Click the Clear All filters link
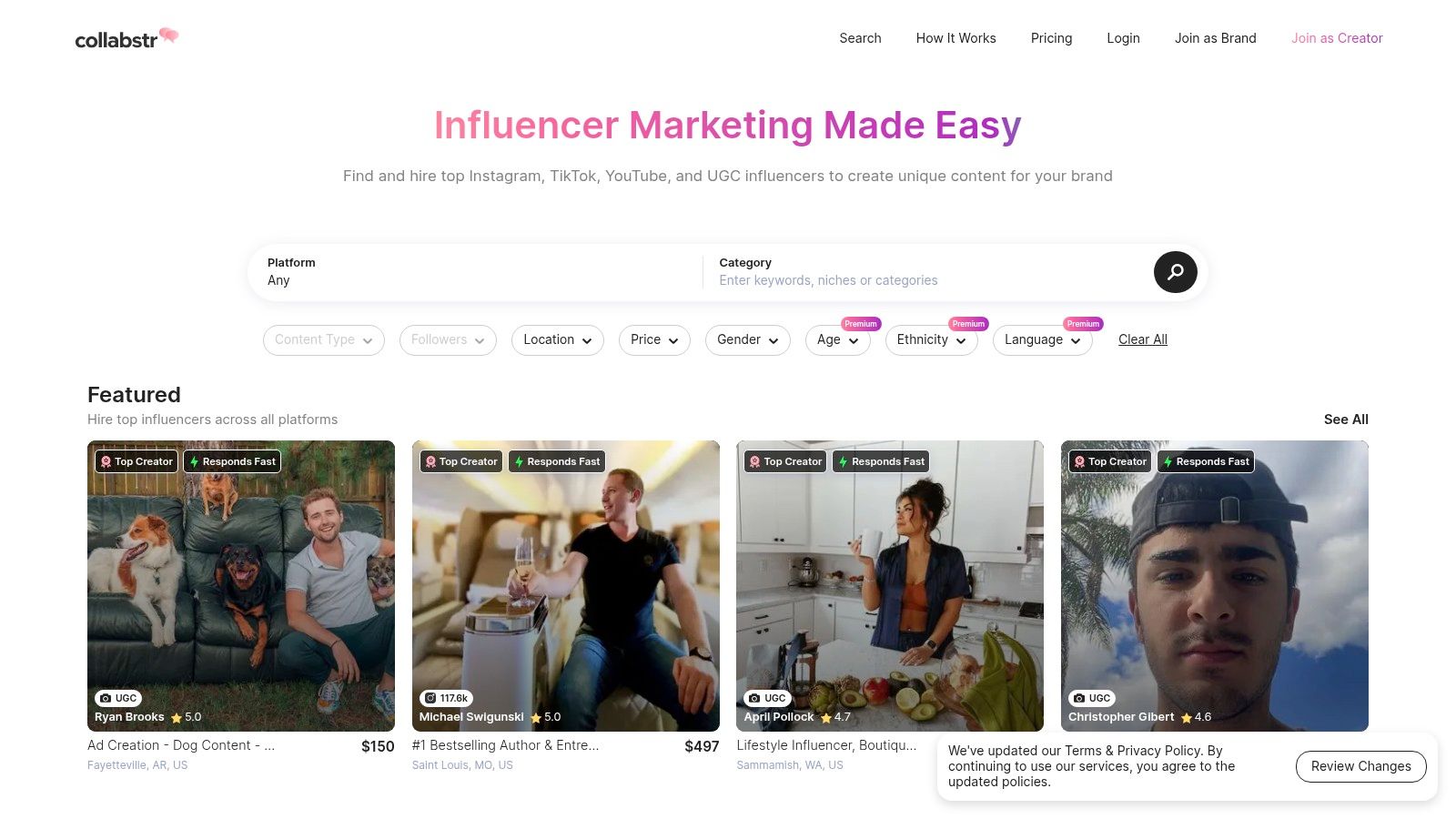This screenshot has width=1456, height=819. 1142,339
